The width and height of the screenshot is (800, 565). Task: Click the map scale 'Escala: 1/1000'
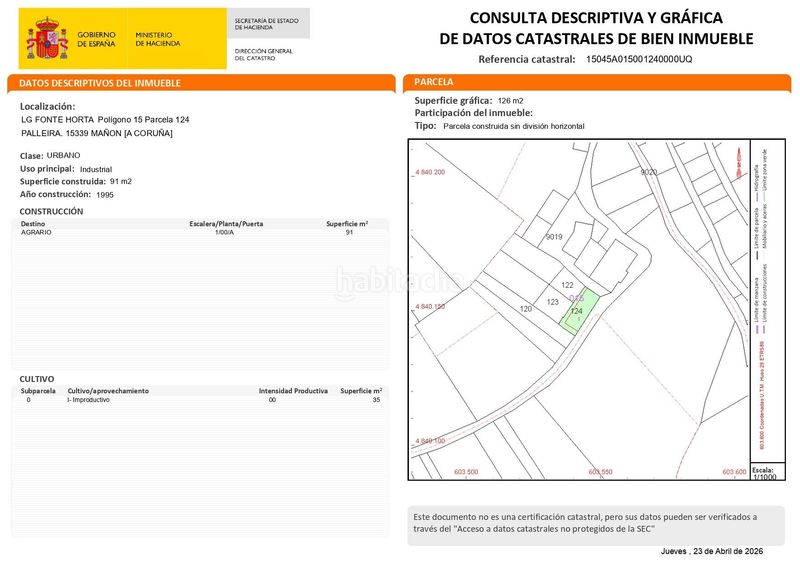(x=764, y=474)
